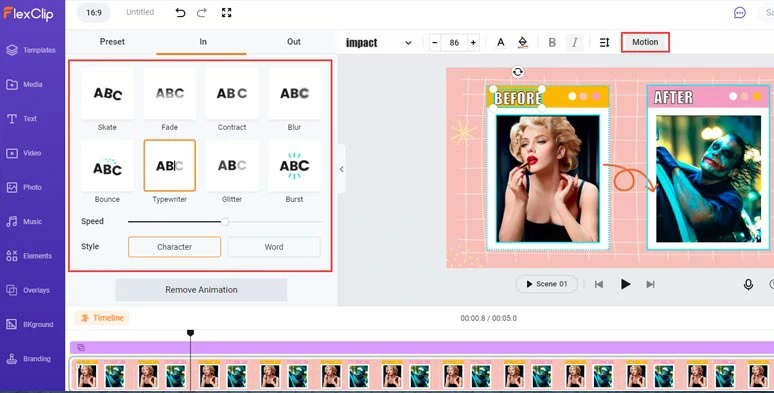The image size is (774, 393).
Task: Click the timeline playhead marker
Action: click(x=191, y=333)
